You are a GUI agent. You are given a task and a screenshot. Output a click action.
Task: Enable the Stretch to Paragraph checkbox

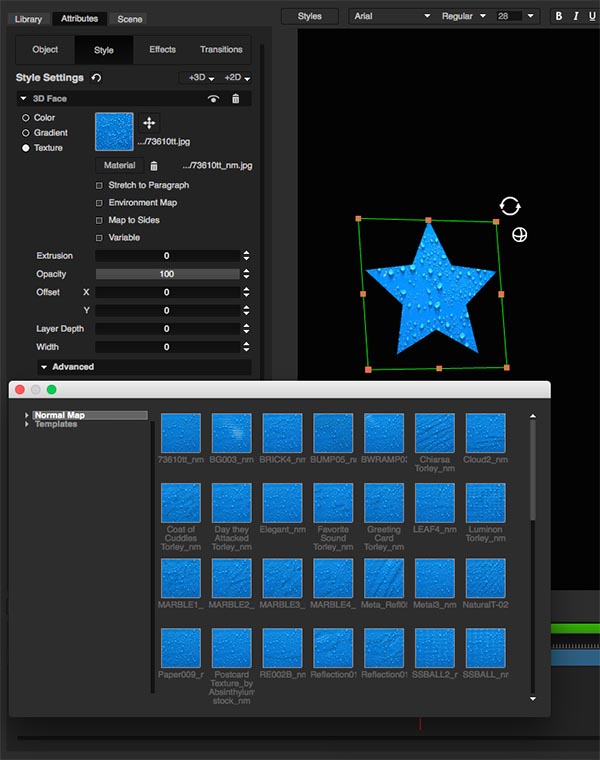99,186
